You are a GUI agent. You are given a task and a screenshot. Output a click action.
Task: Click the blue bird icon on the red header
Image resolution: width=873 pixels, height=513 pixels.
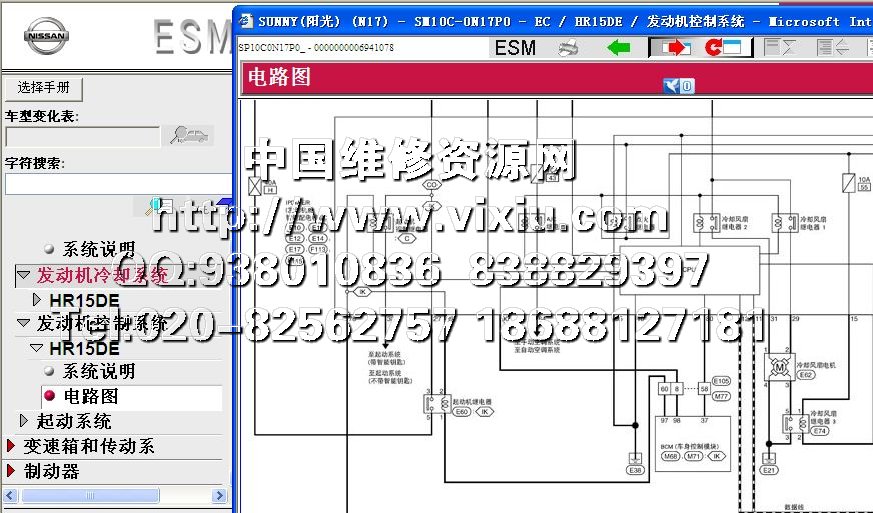click(x=672, y=86)
